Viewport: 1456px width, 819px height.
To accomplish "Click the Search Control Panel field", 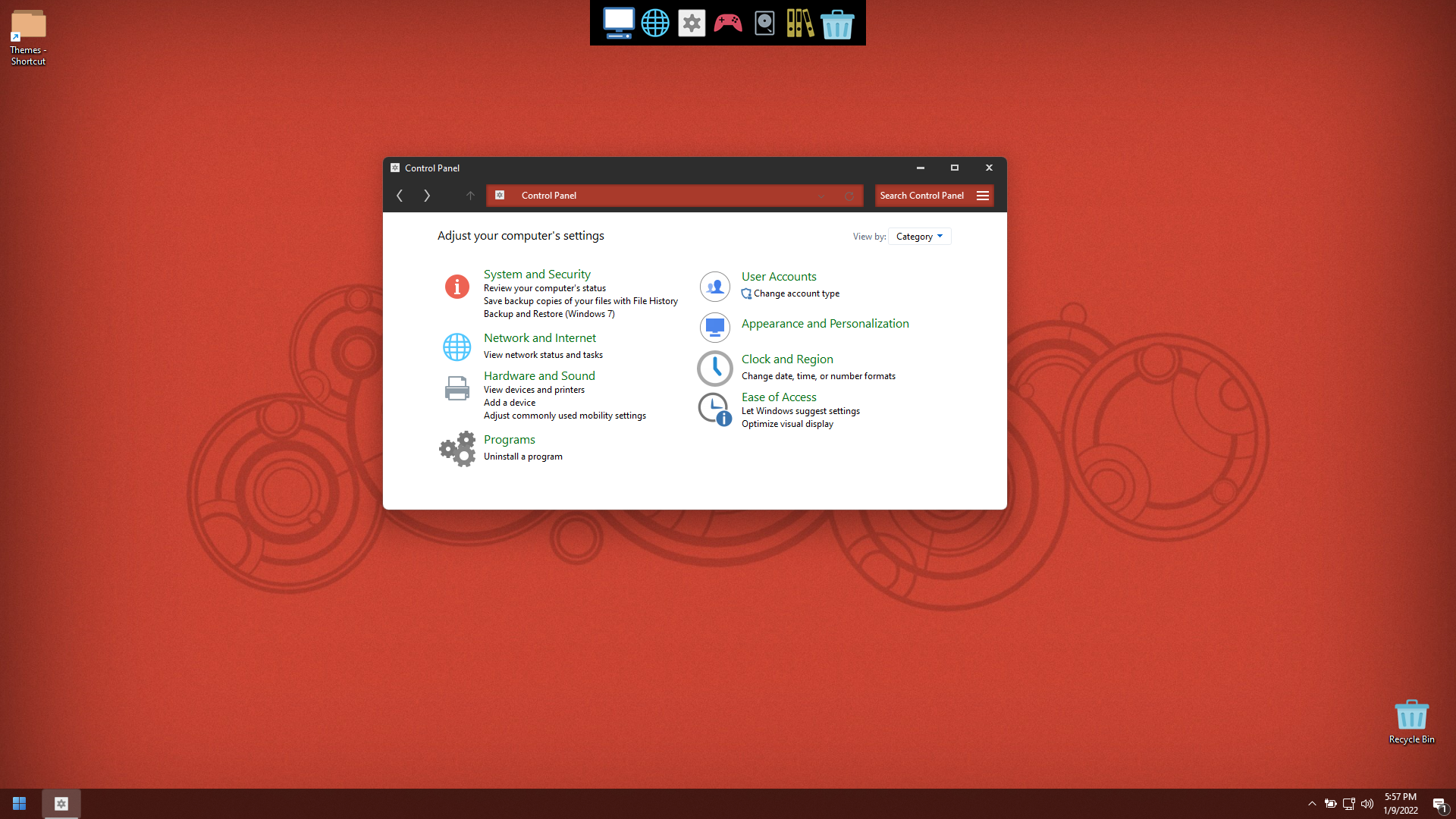I will click(x=922, y=196).
